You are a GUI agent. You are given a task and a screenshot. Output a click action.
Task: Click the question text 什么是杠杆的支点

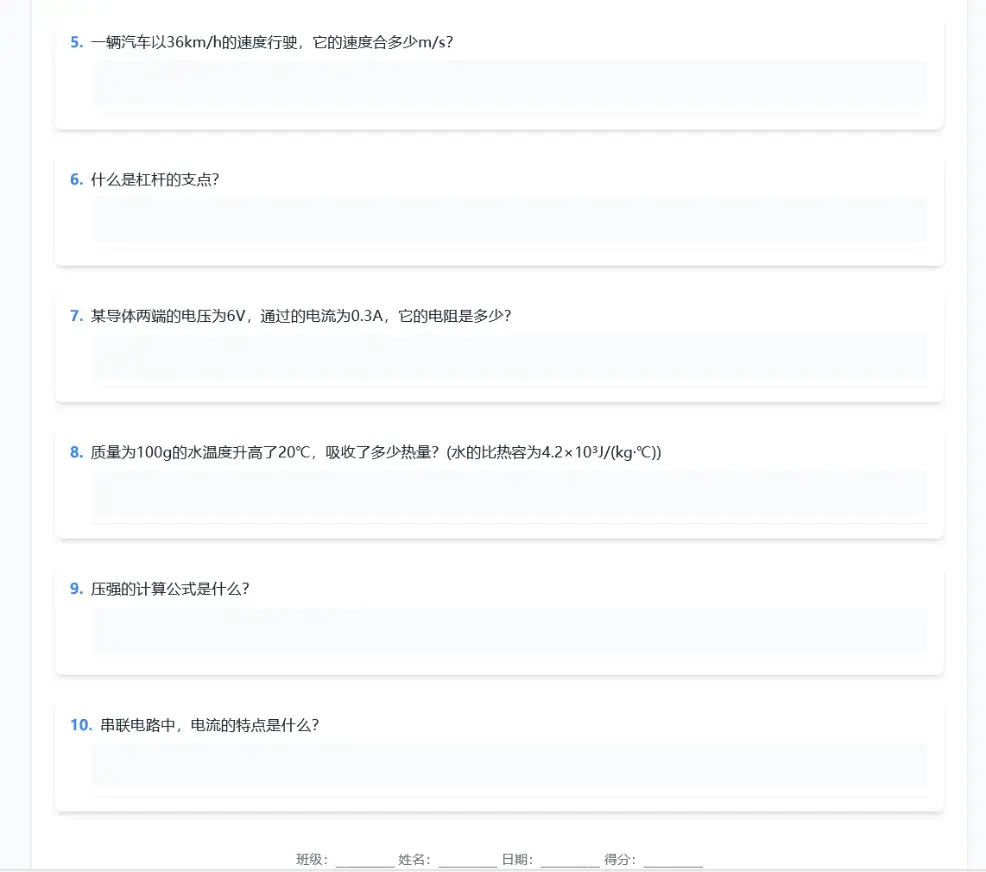(x=155, y=179)
